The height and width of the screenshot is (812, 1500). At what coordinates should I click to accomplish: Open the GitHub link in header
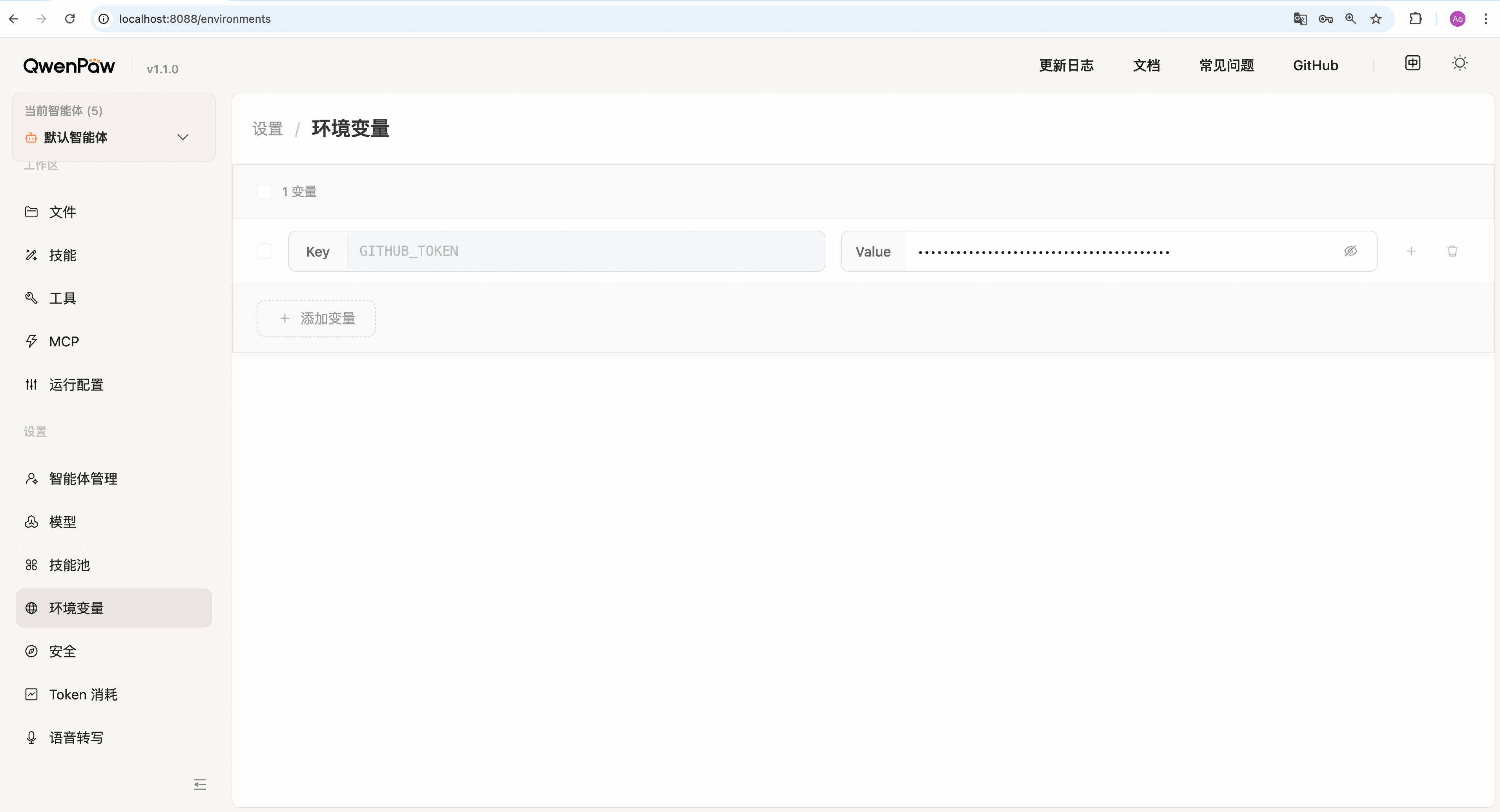point(1316,65)
